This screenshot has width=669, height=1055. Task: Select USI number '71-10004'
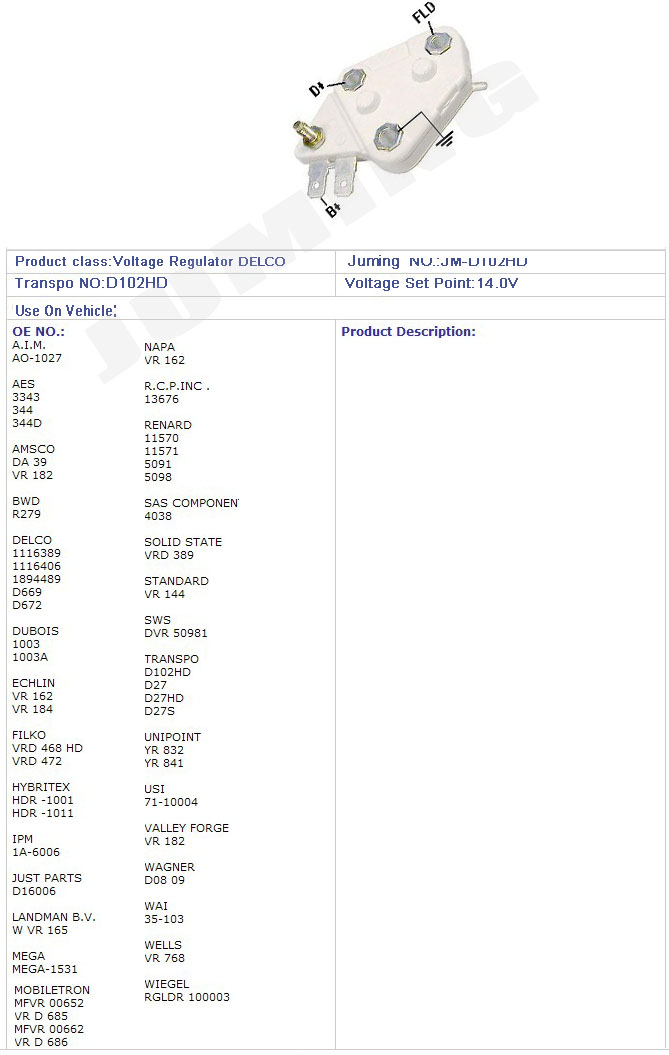171,802
